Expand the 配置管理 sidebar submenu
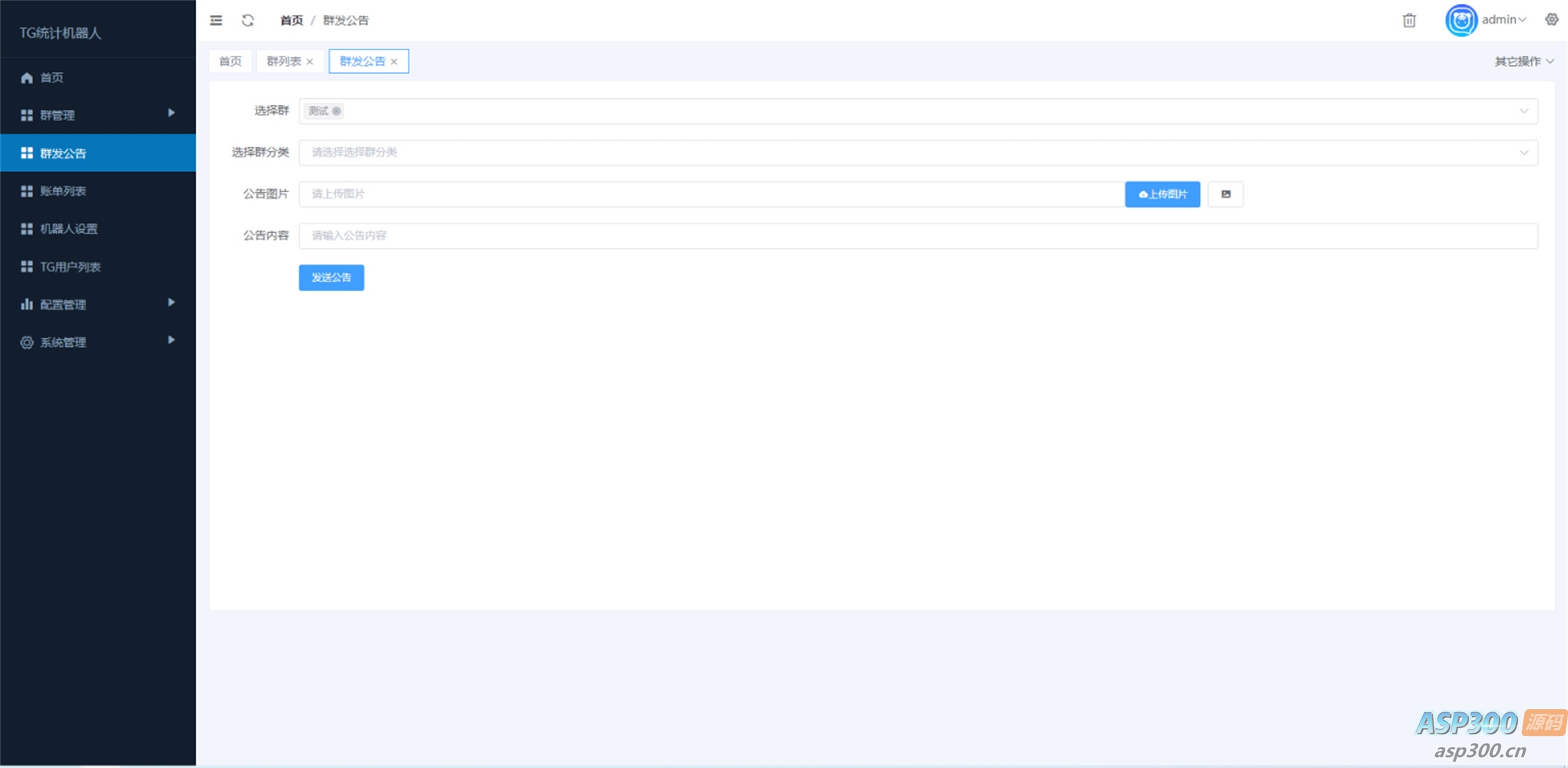Viewport: 1568px width, 768px height. (98, 304)
